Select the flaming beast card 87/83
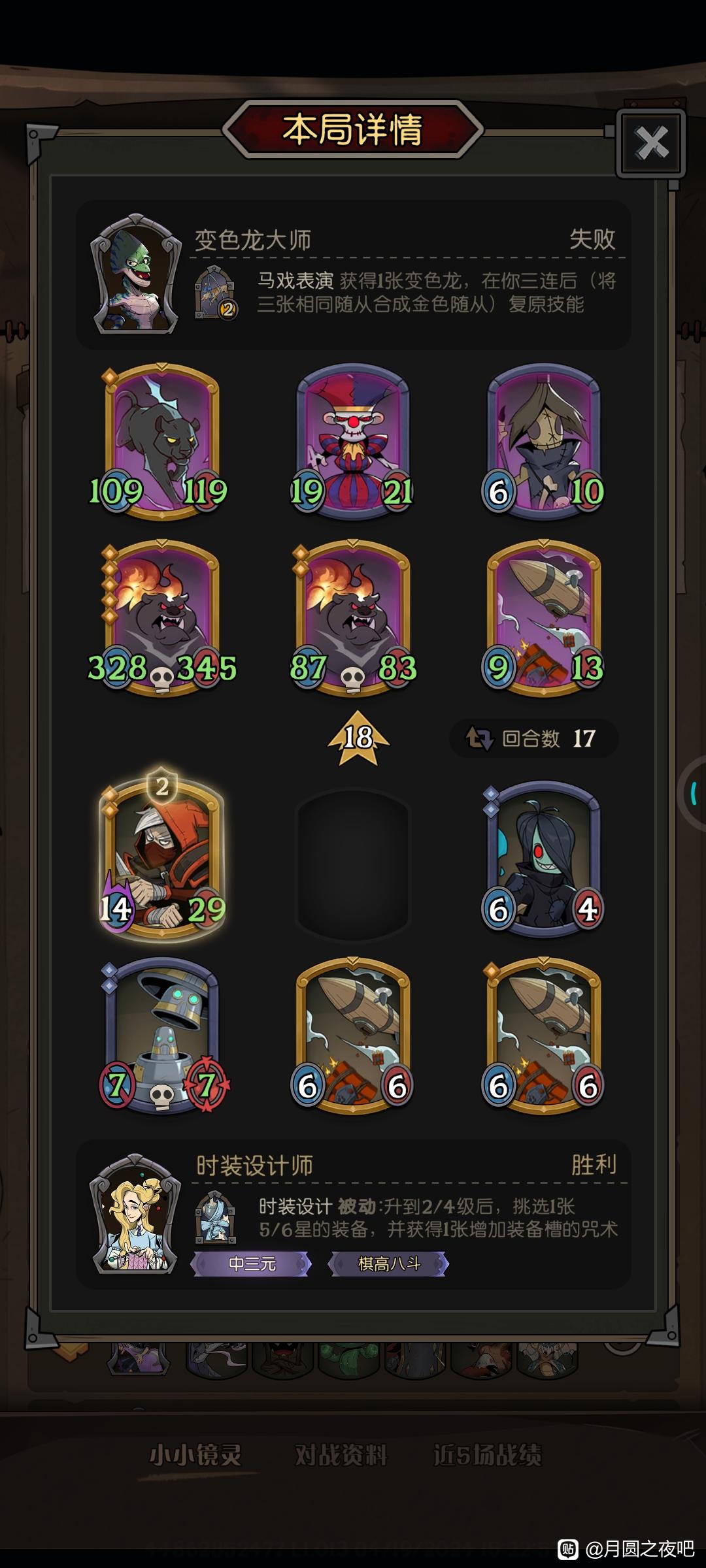Screen dimensions: 706x1568 click(352, 618)
